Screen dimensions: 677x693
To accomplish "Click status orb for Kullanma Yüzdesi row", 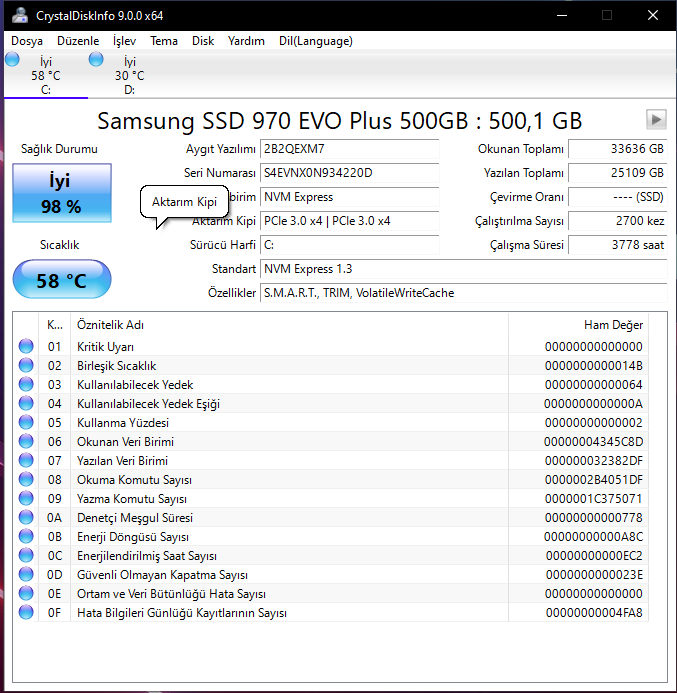I will (26, 422).
